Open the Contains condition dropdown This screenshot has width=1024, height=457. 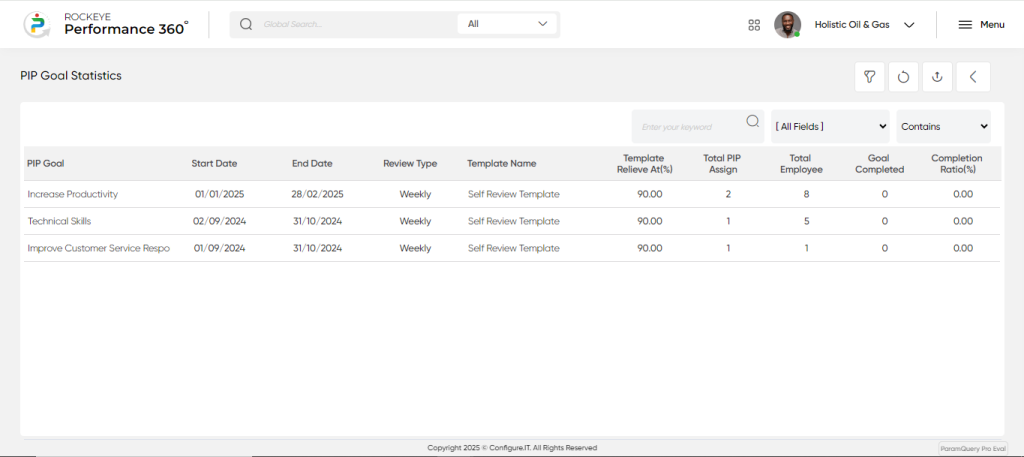[944, 127]
